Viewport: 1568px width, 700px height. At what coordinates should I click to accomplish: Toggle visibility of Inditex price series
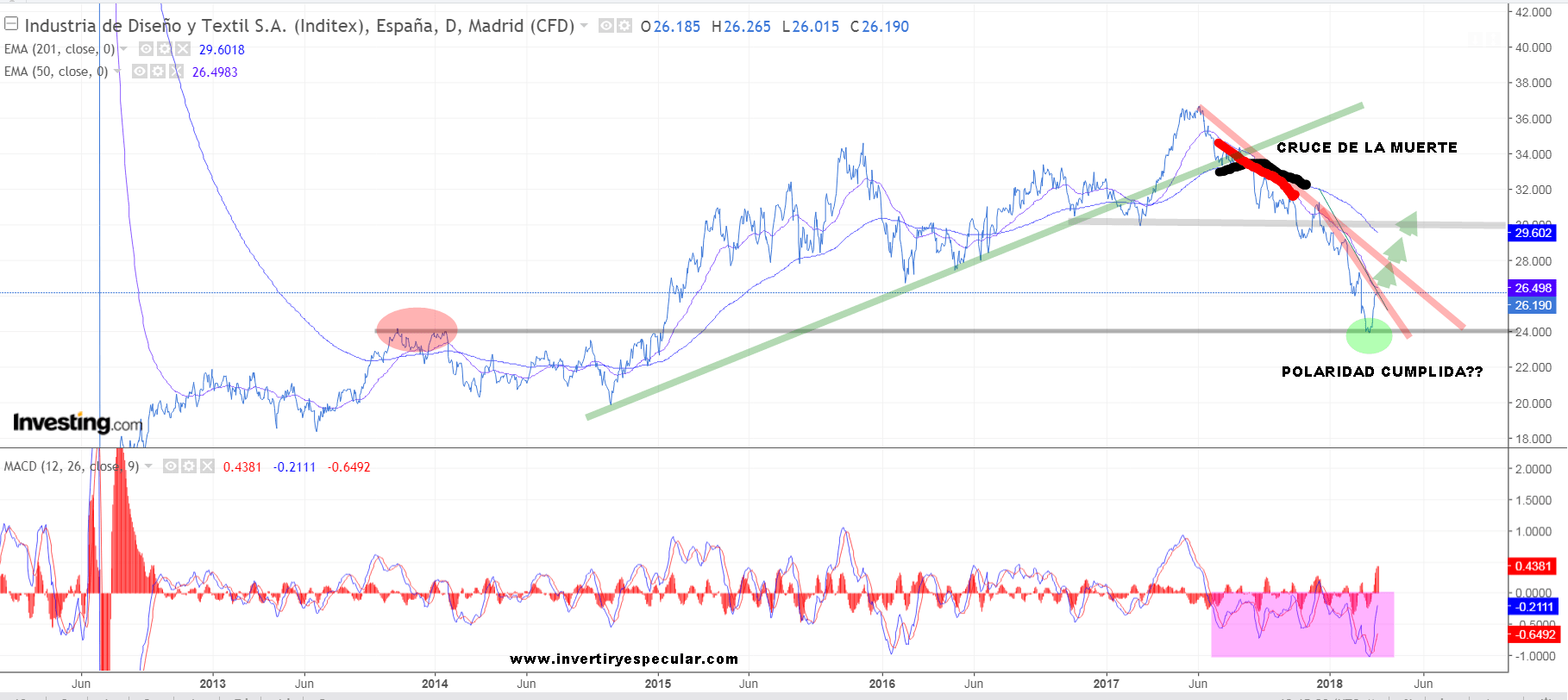pyautogui.click(x=606, y=26)
